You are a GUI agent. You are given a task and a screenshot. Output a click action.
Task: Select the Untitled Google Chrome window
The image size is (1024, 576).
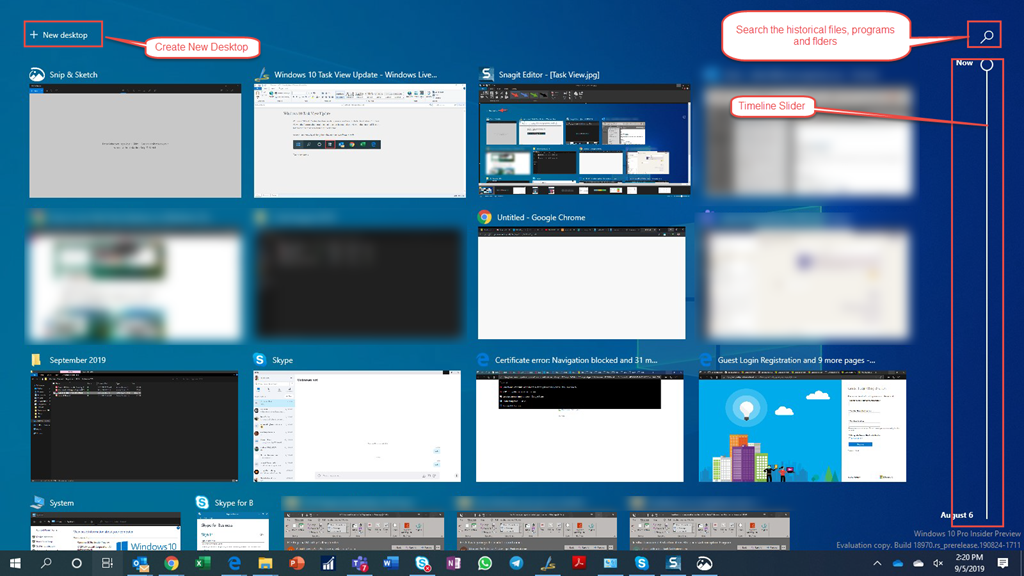580,282
